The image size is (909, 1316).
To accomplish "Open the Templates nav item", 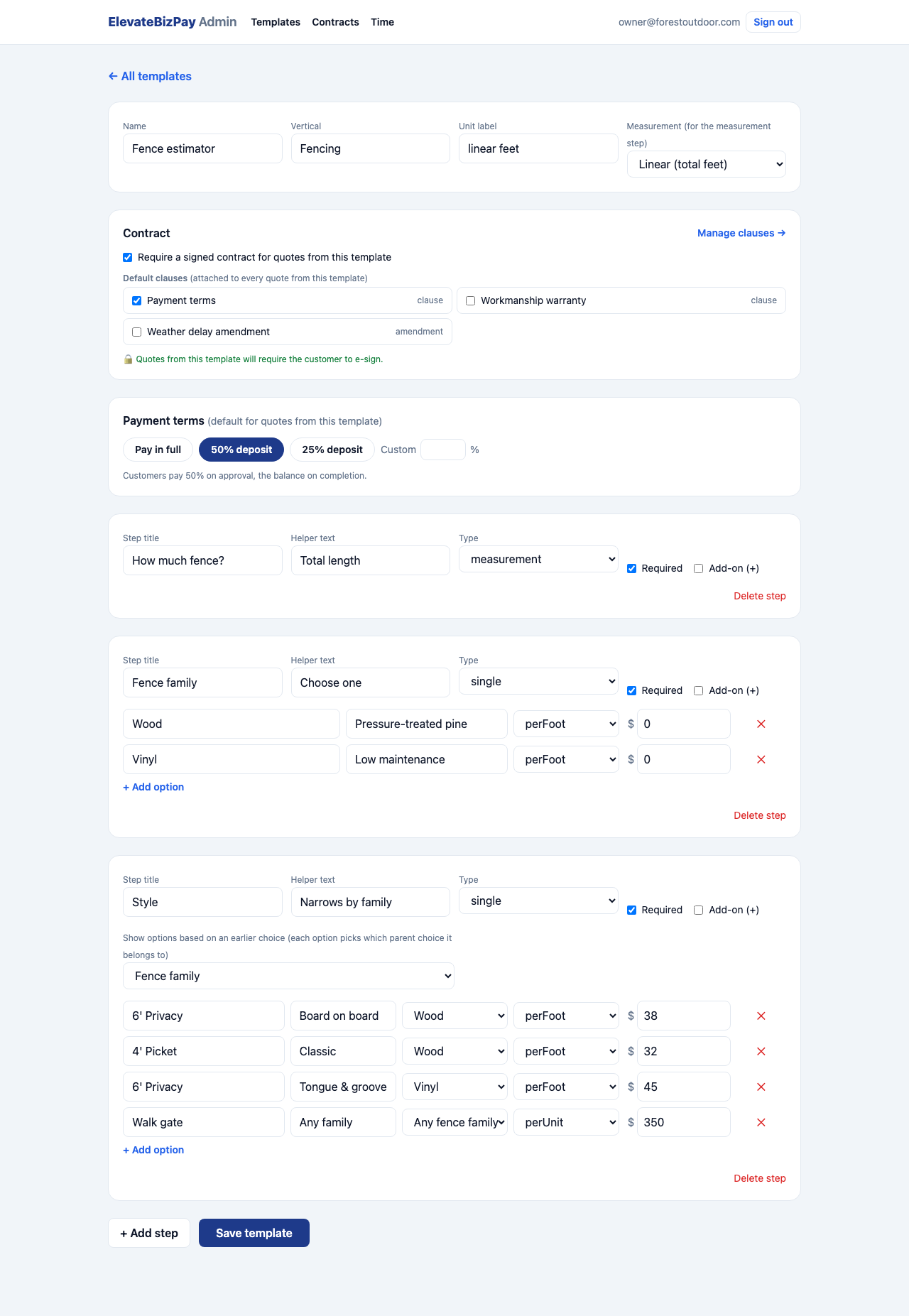I will (276, 22).
